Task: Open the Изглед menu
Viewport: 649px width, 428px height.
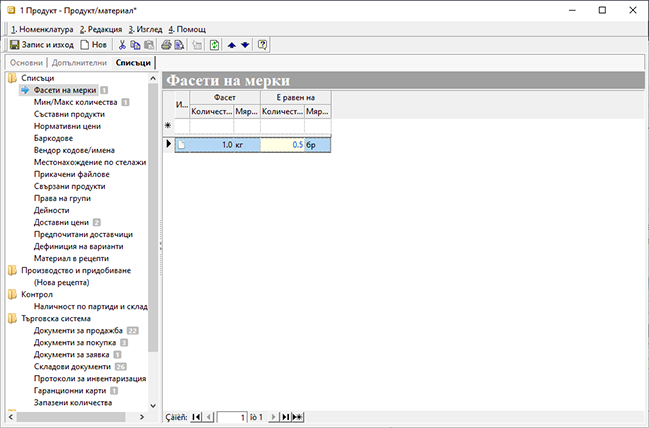Action: coord(145,29)
